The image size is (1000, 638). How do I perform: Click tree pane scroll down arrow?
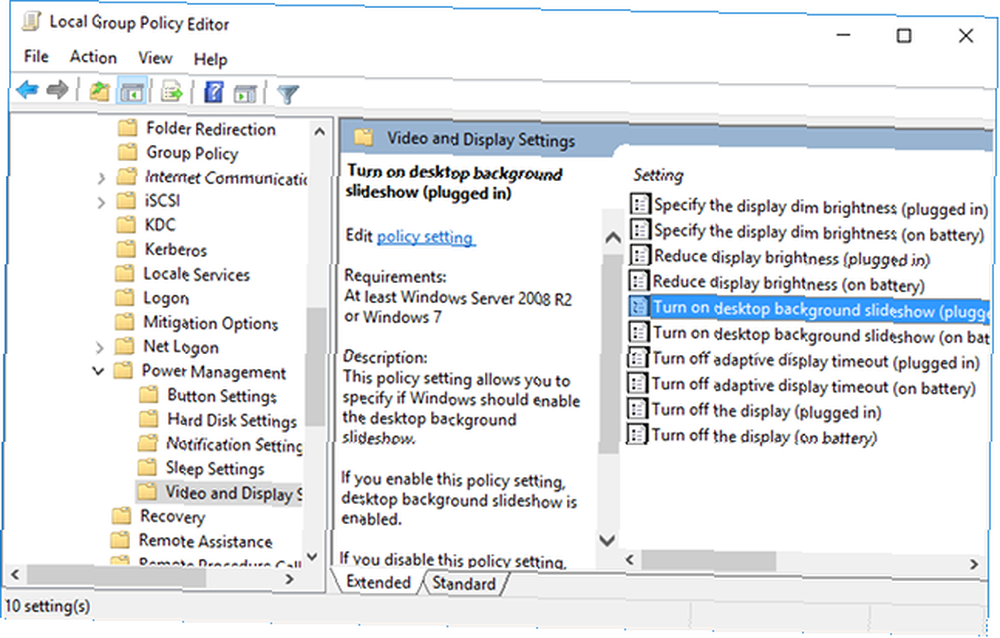tap(312, 556)
